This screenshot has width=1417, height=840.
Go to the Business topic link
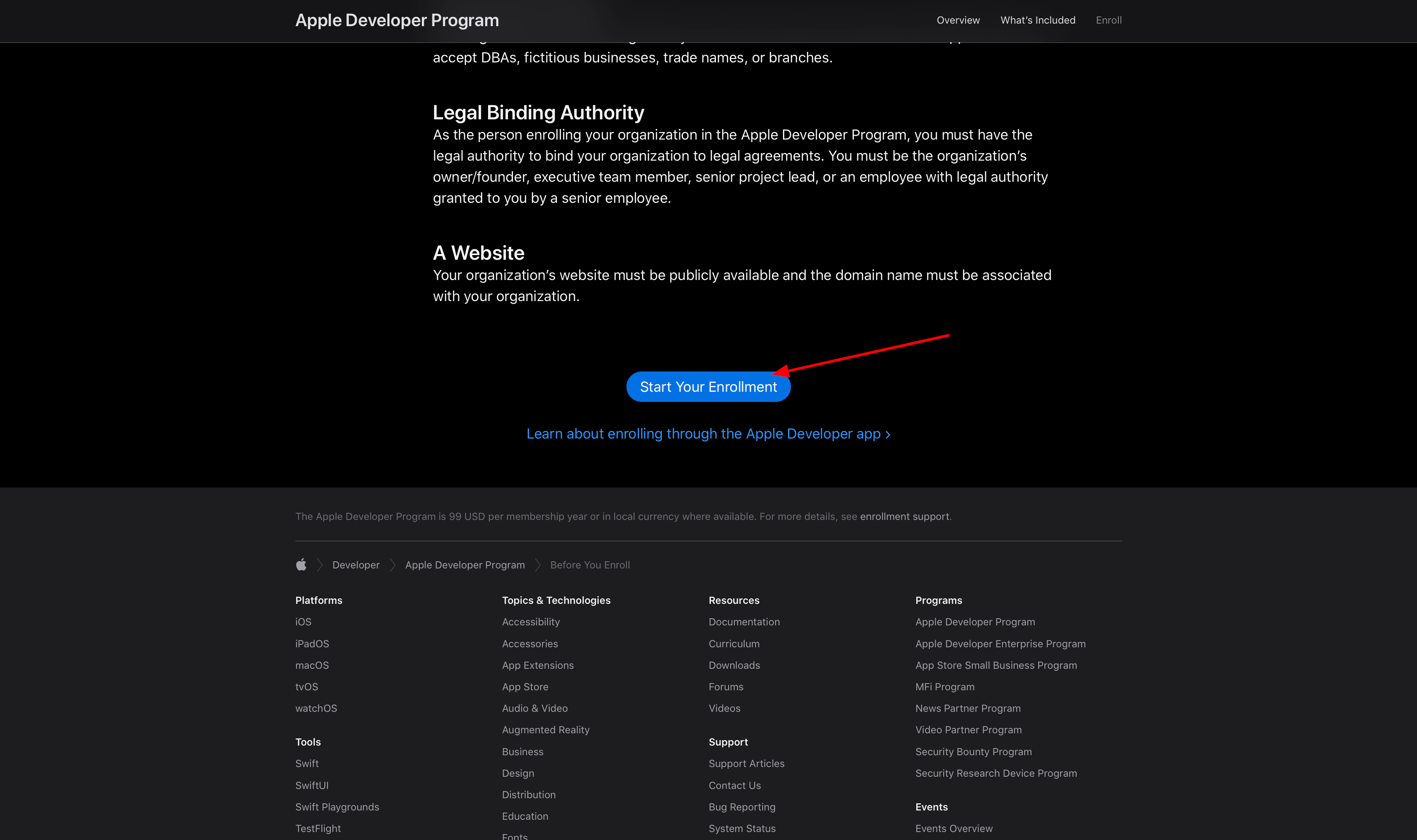523,752
